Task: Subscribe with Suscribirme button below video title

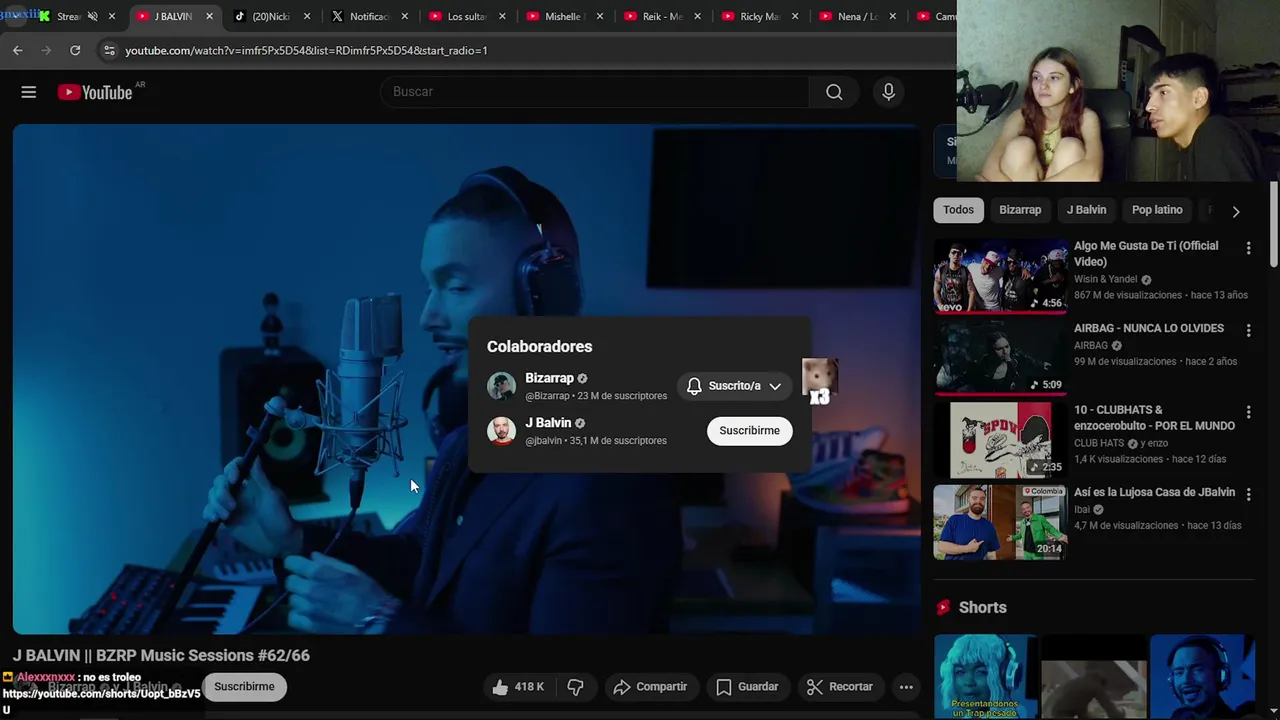Action: (x=244, y=687)
